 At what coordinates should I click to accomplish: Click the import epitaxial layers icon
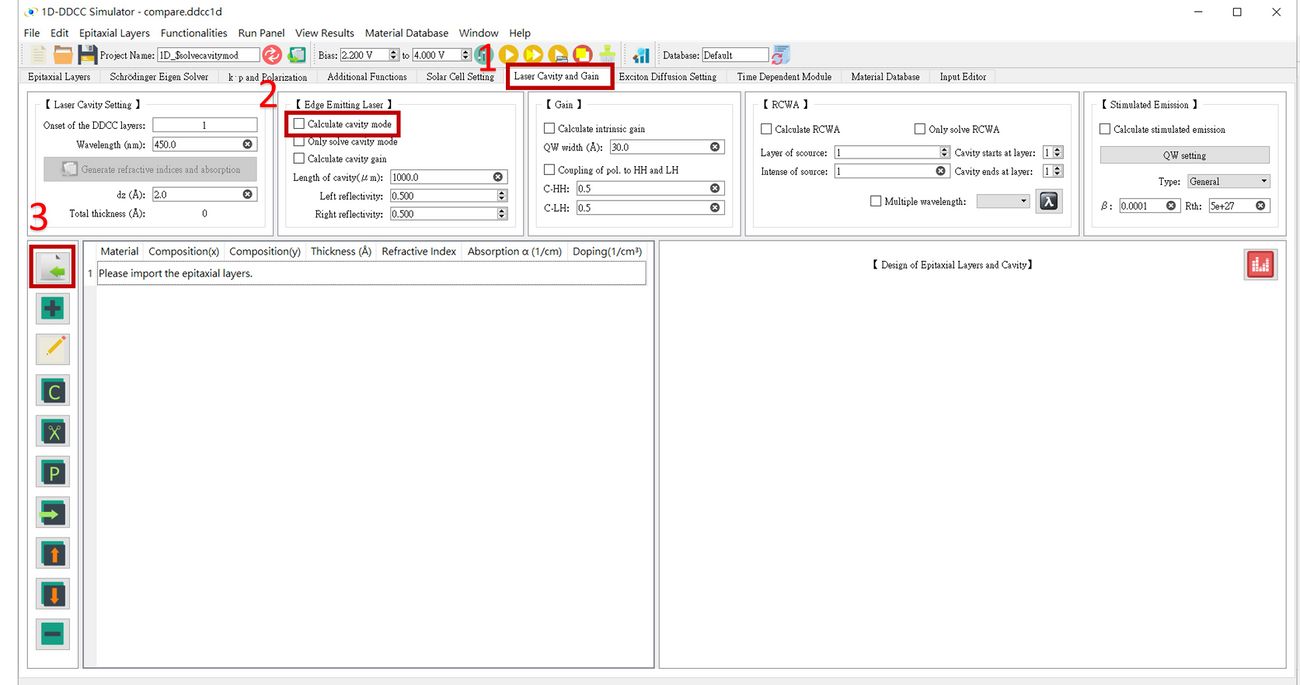coord(52,269)
